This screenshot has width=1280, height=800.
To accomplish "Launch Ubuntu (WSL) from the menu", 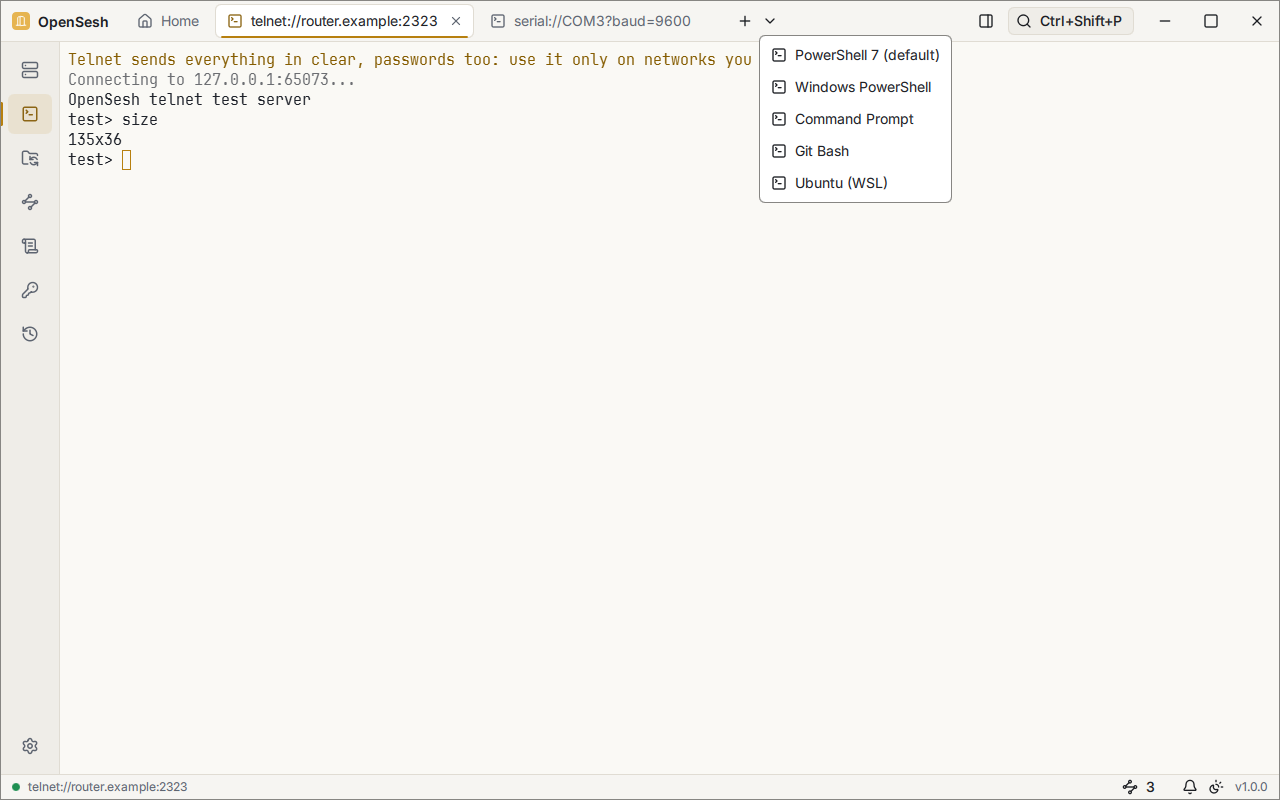I will click(x=855, y=183).
